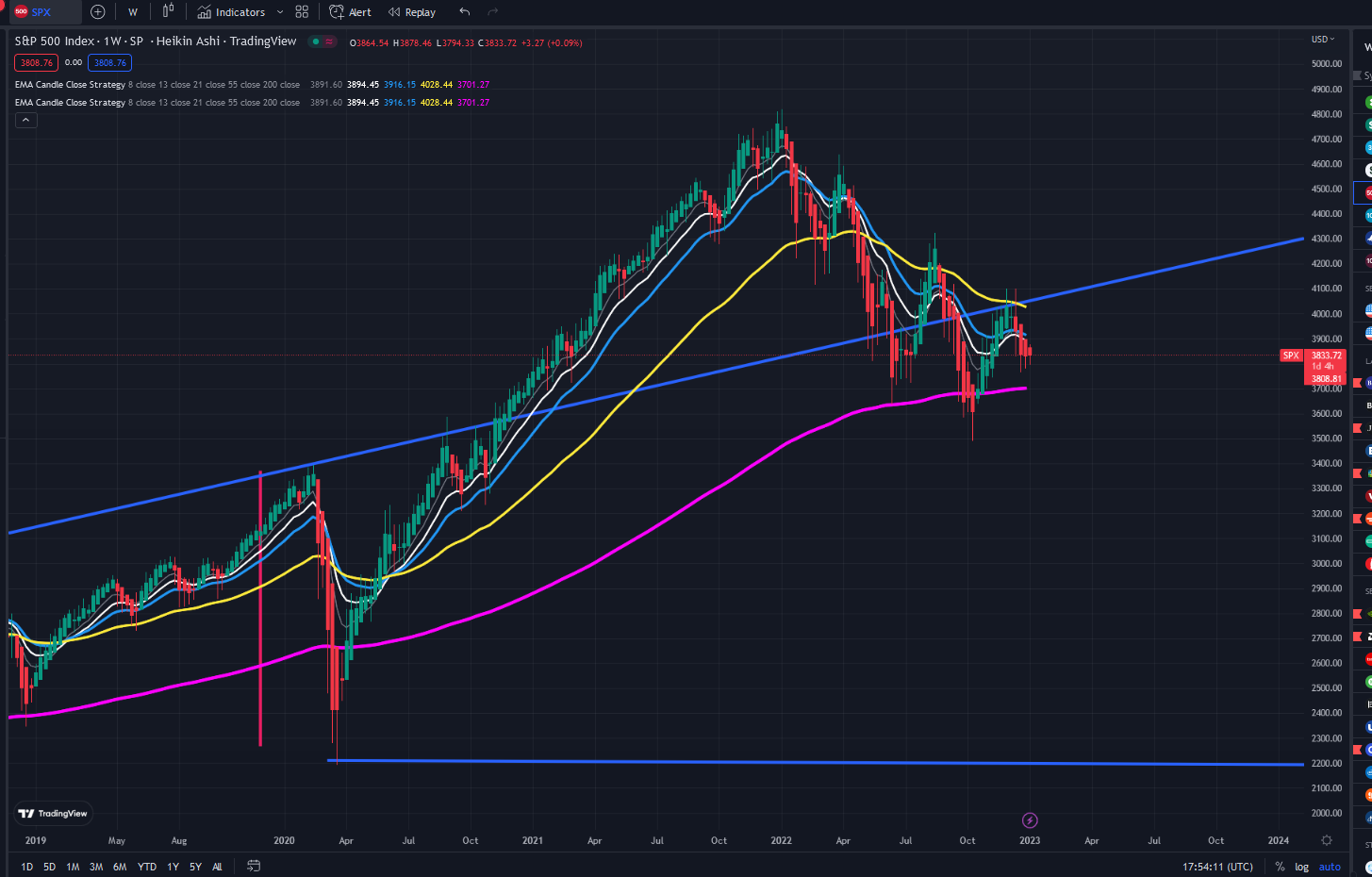Open the SPX symbol search
Viewport: 1372px width, 877px height.
[41, 12]
